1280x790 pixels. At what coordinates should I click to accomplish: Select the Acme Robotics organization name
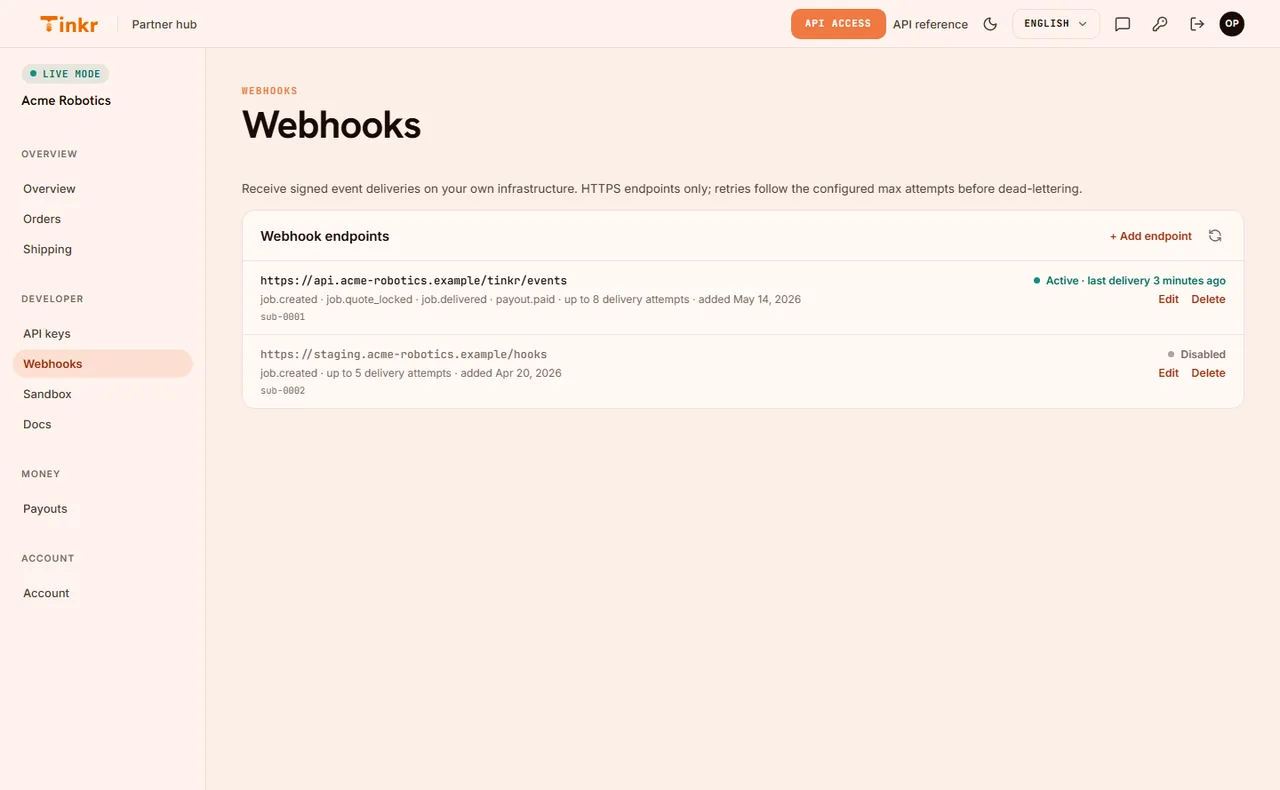(x=66, y=101)
